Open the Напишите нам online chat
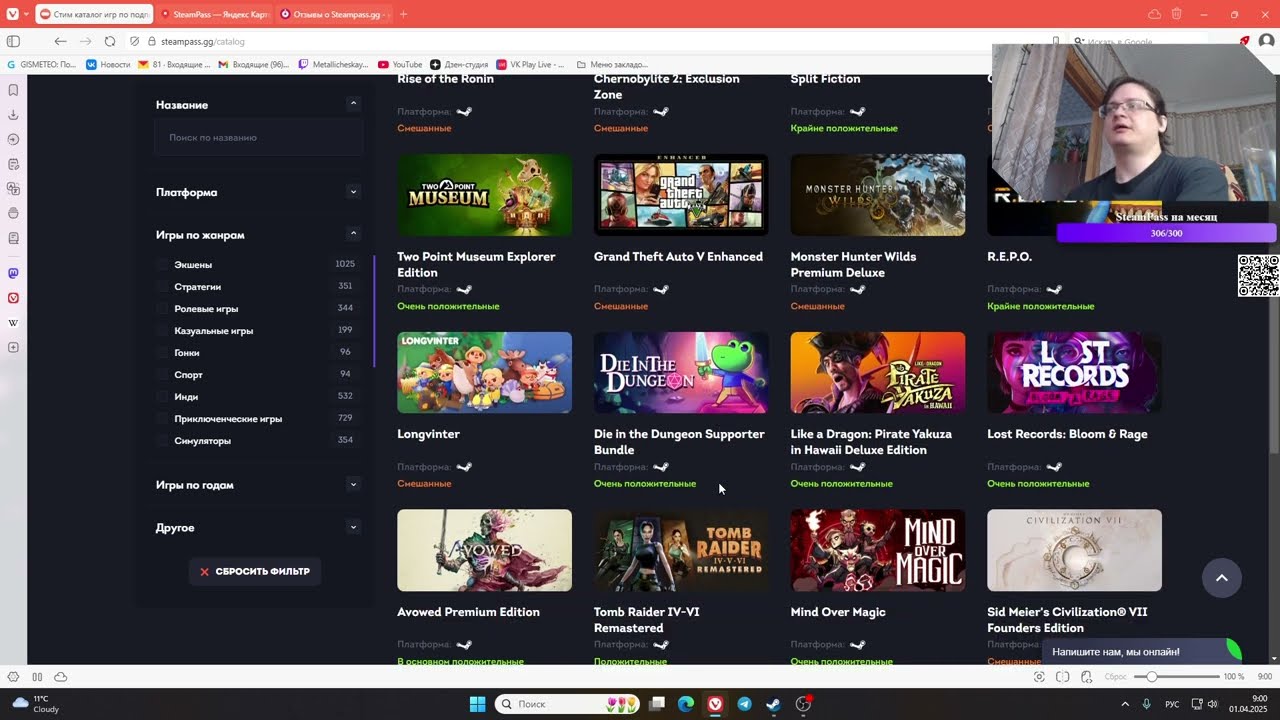This screenshot has width=1280, height=720. pos(1143,652)
